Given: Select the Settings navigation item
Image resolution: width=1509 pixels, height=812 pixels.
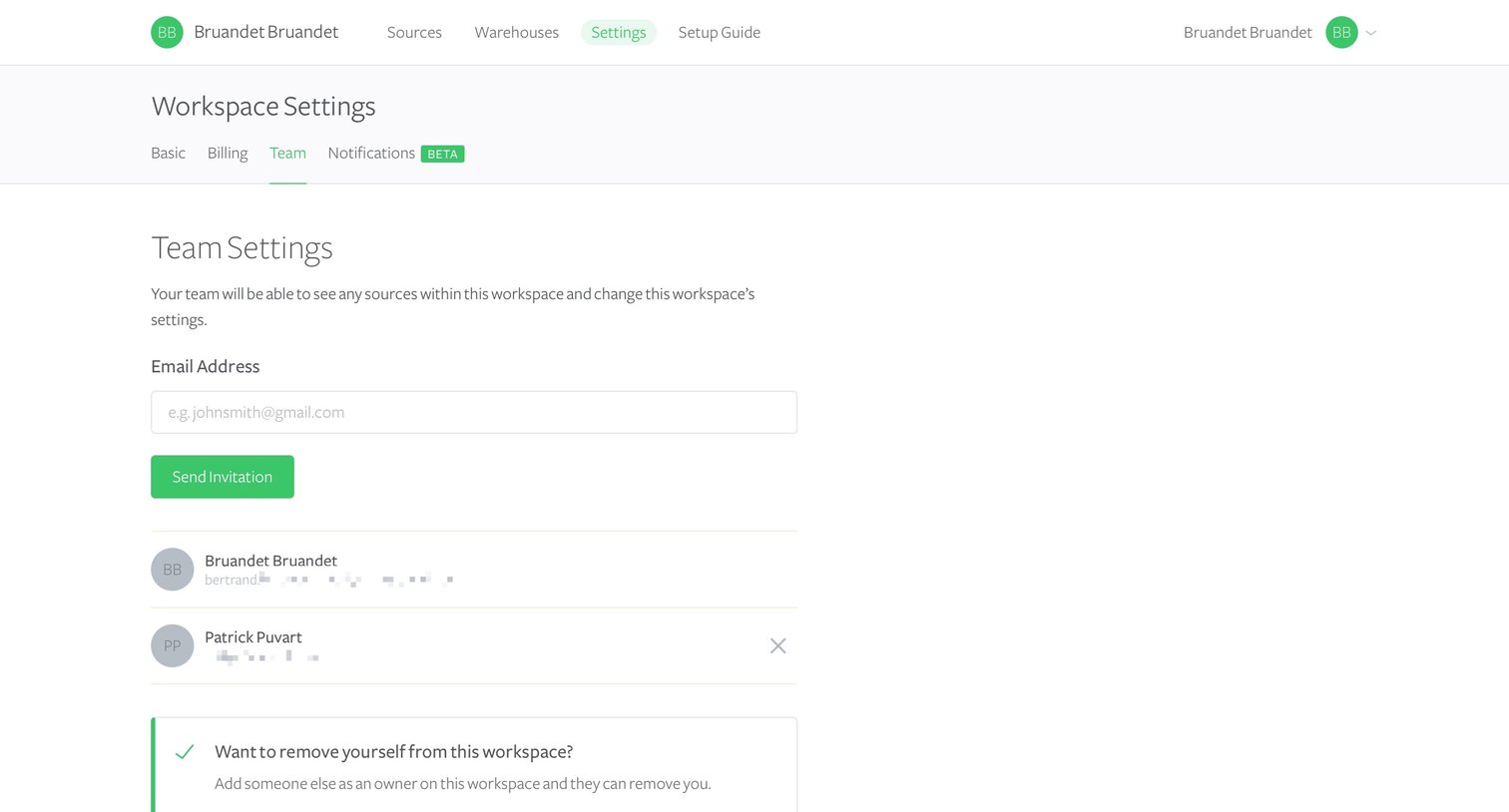Looking at the screenshot, I should [619, 32].
